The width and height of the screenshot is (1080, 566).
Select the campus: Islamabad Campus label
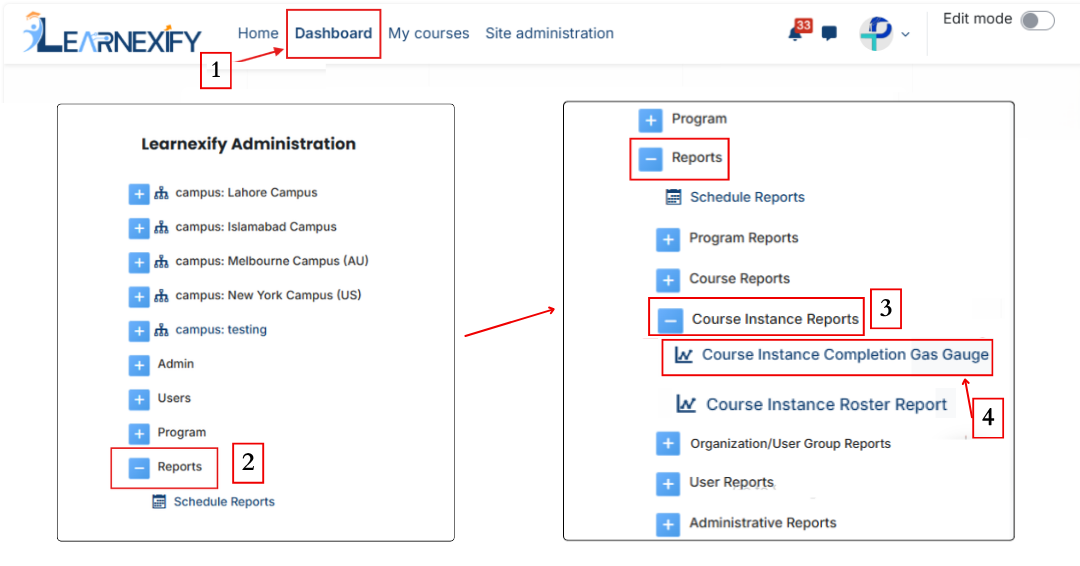pyautogui.click(x=256, y=227)
